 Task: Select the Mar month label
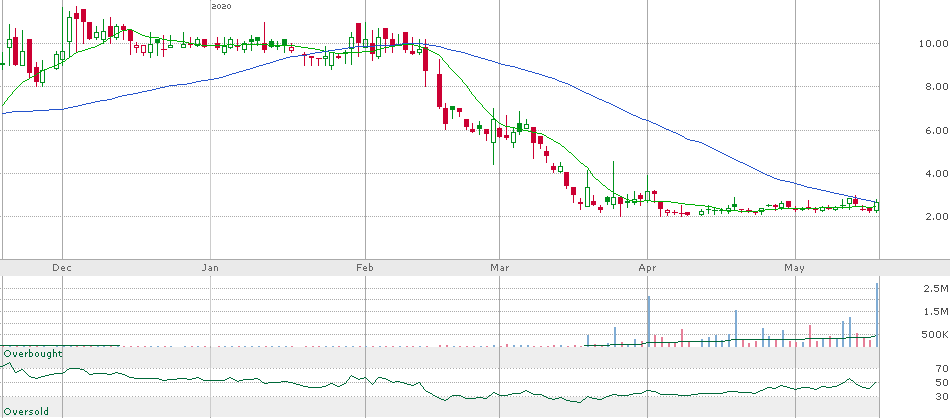pos(499,268)
